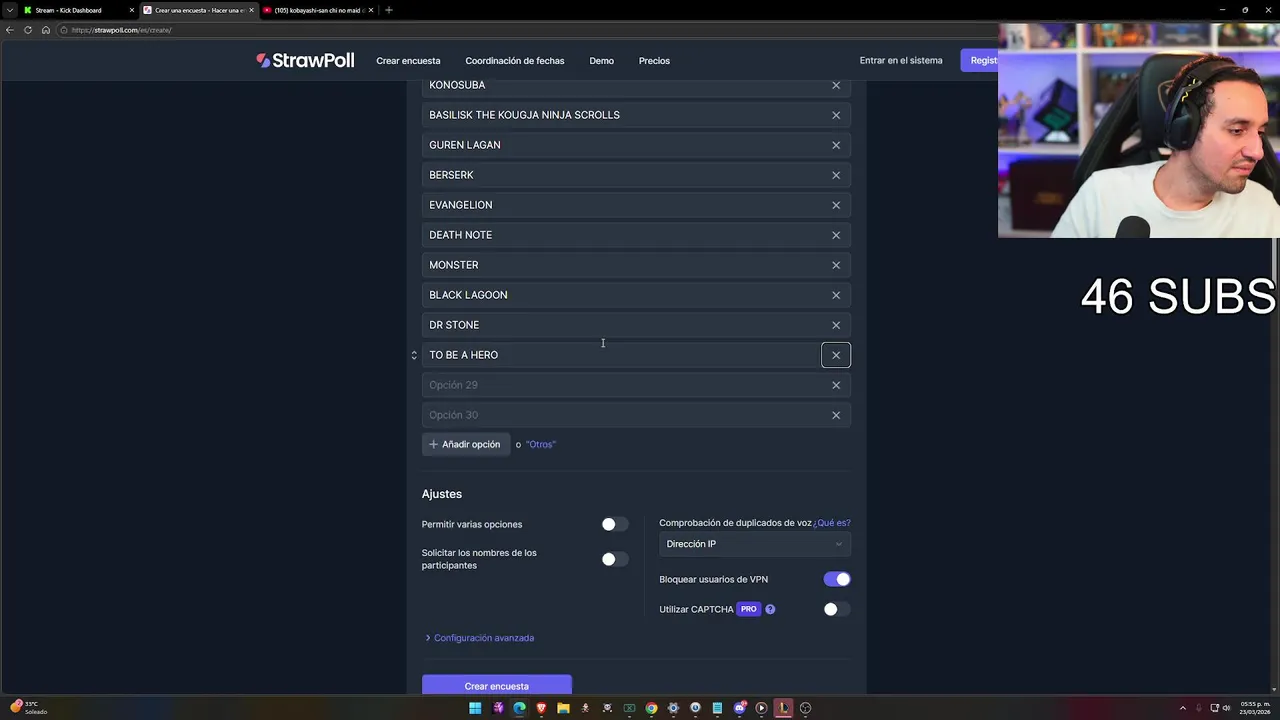This screenshot has height=720, width=1280.
Task: Show hidden system tray icons
Action: click(x=1183, y=708)
